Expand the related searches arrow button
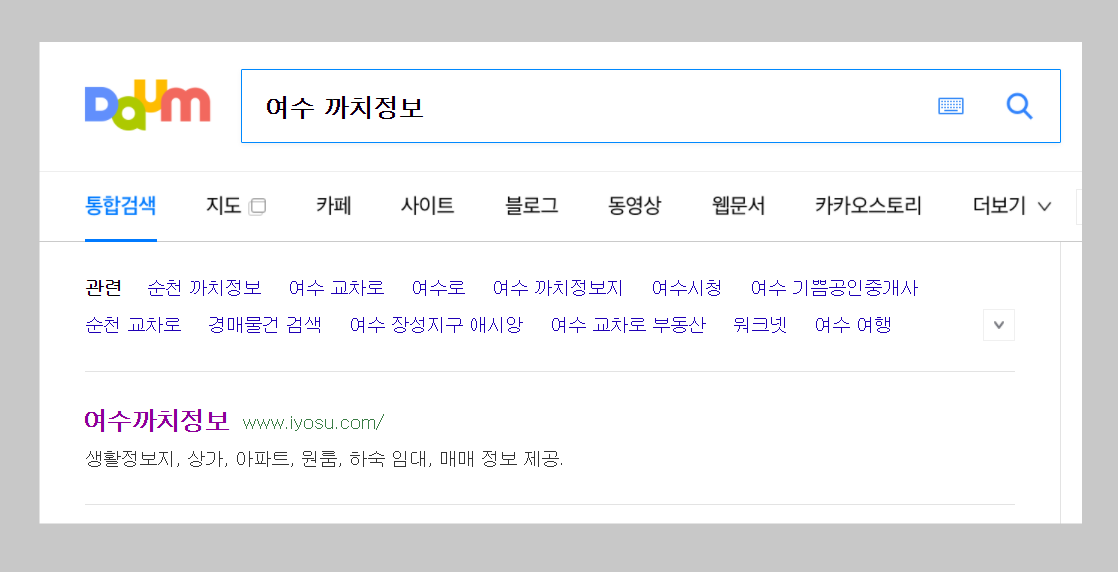This screenshot has height=572, width=1118. coord(998,325)
